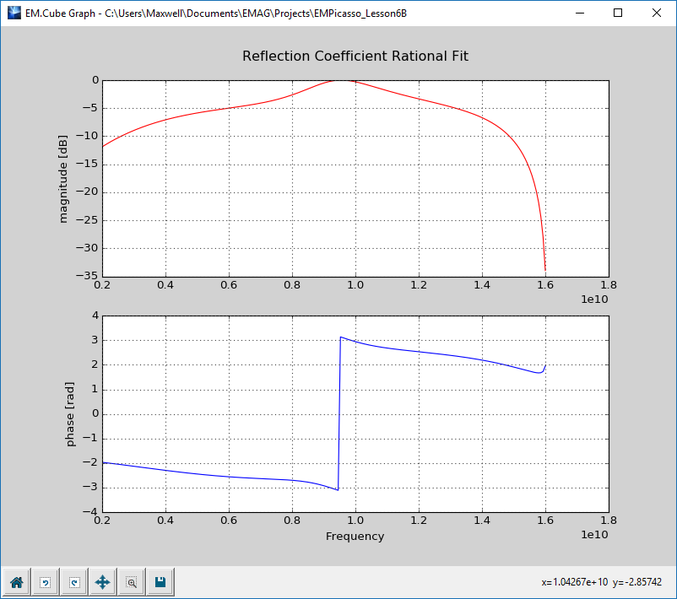Click the red magnitude curve peak near 1.0

point(339,80)
